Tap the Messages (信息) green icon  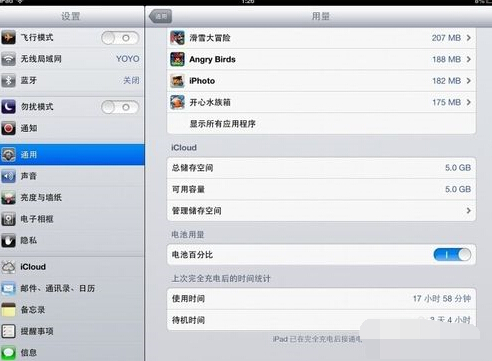pyautogui.click(x=8, y=352)
